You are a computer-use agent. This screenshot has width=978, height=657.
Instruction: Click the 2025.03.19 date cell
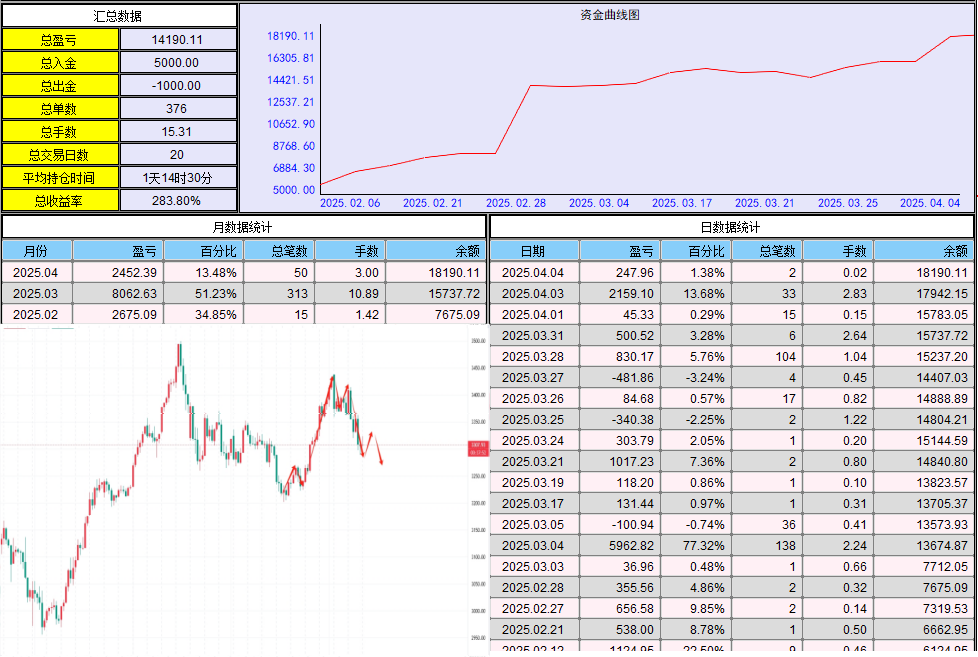click(535, 482)
